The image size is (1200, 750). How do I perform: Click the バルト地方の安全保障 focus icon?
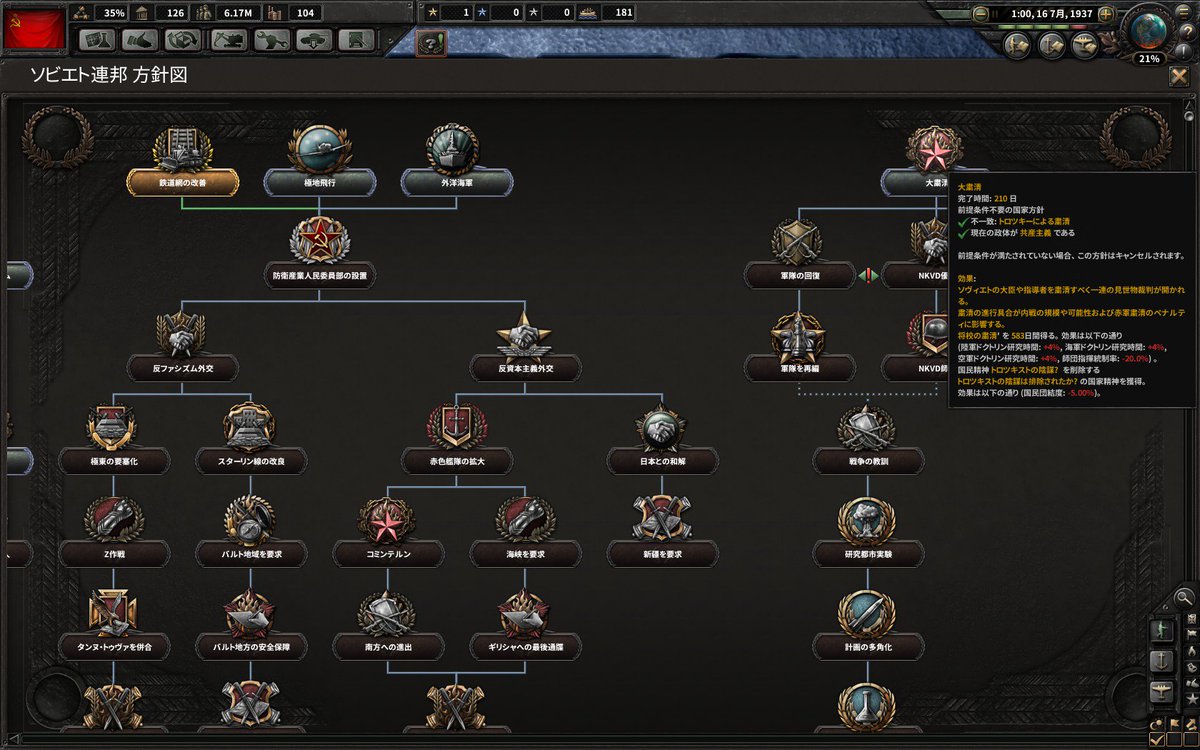tap(251, 612)
